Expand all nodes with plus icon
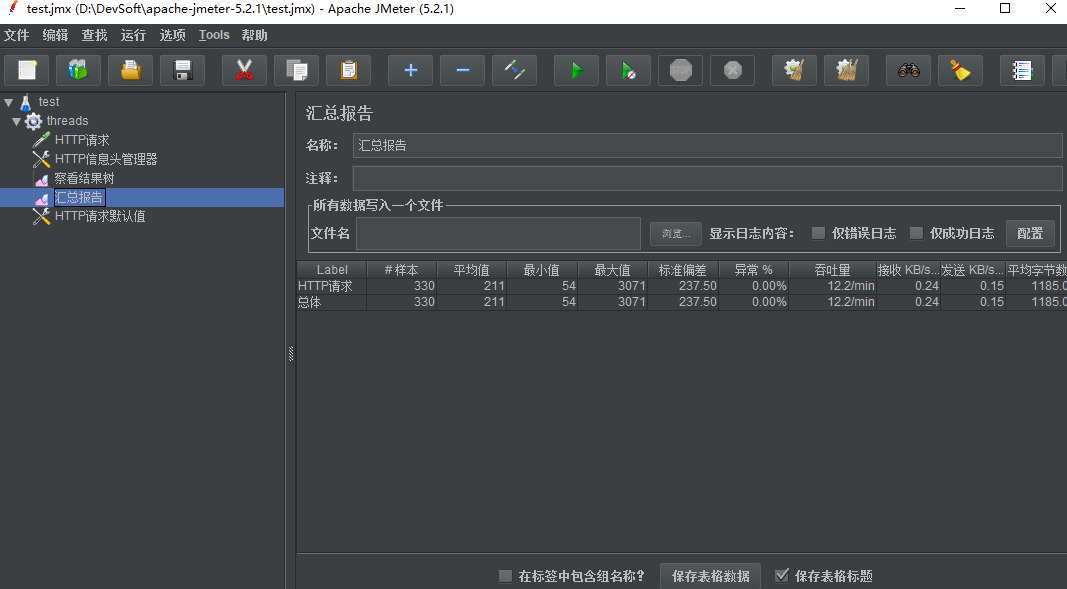The height and width of the screenshot is (589, 1067). pos(410,70)
